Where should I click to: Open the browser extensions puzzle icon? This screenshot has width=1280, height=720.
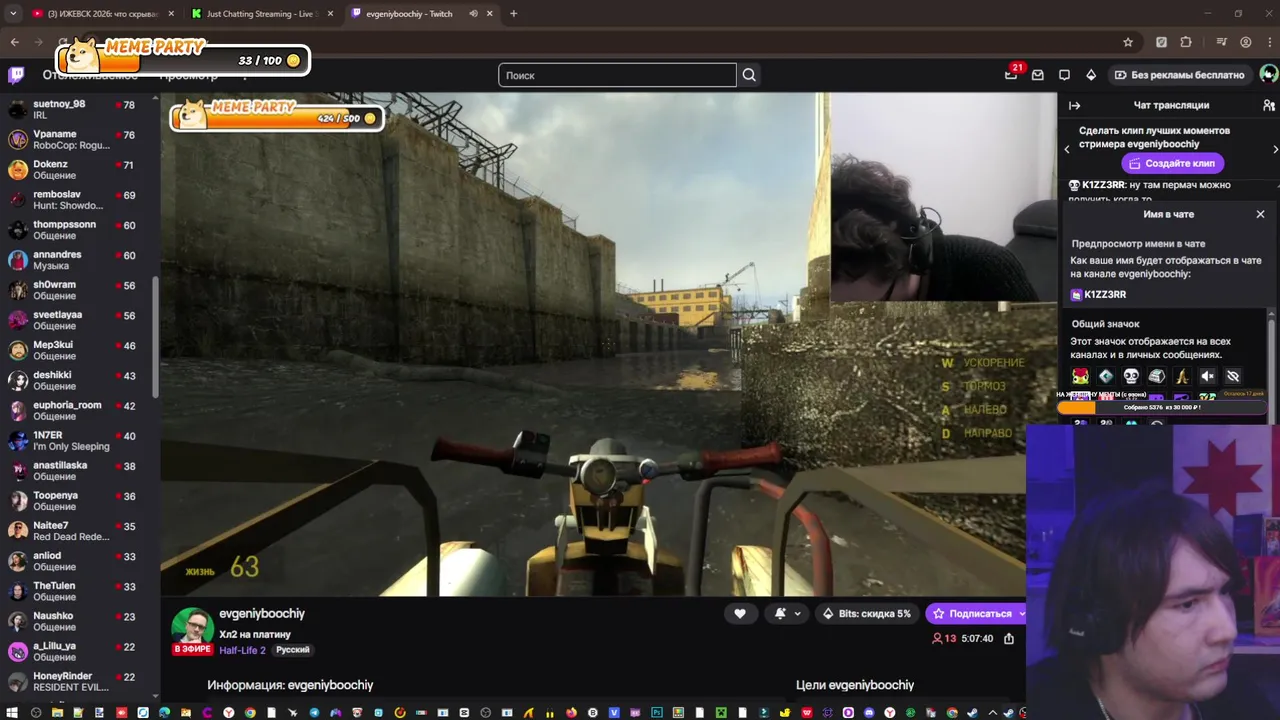1186,42
